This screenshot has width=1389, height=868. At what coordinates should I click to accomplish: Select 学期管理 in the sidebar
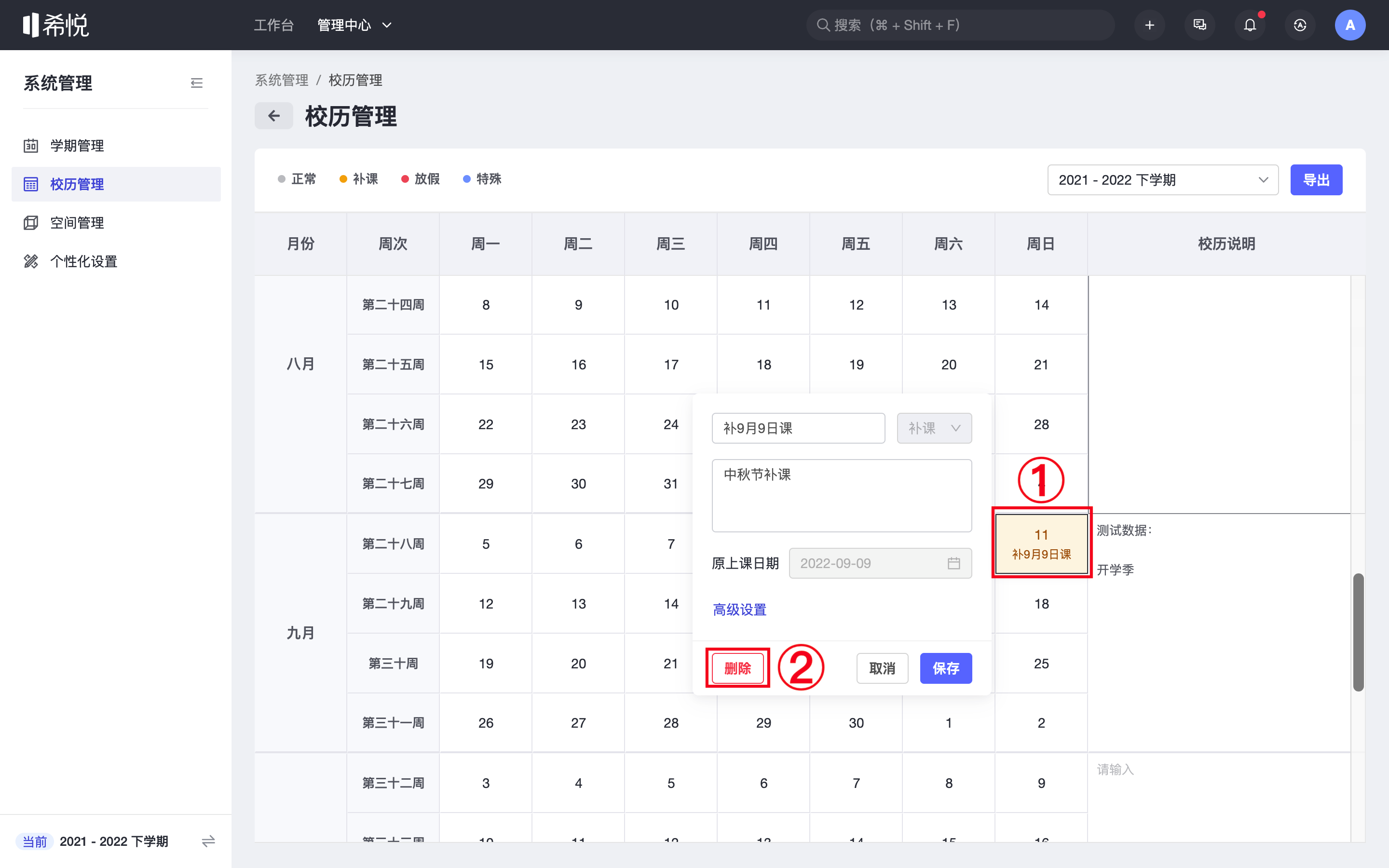pos(116,146)
